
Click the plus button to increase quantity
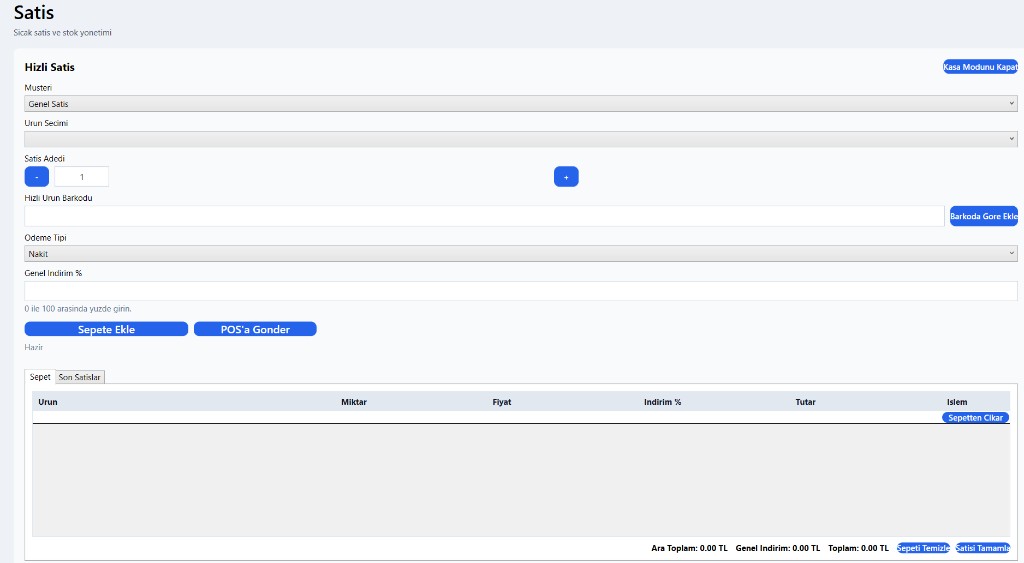click(x=566, y=177)
